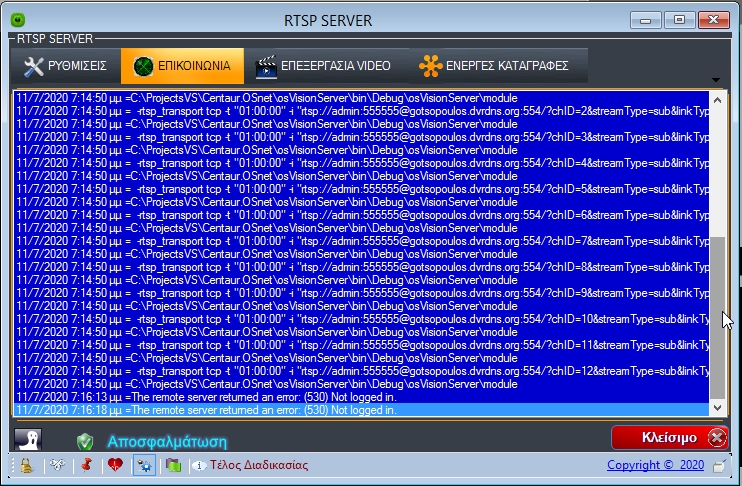Screen dimensions: 742x486
Task: Click the info icon beside Τέλος Διαδικασίας
Action: 198,465
